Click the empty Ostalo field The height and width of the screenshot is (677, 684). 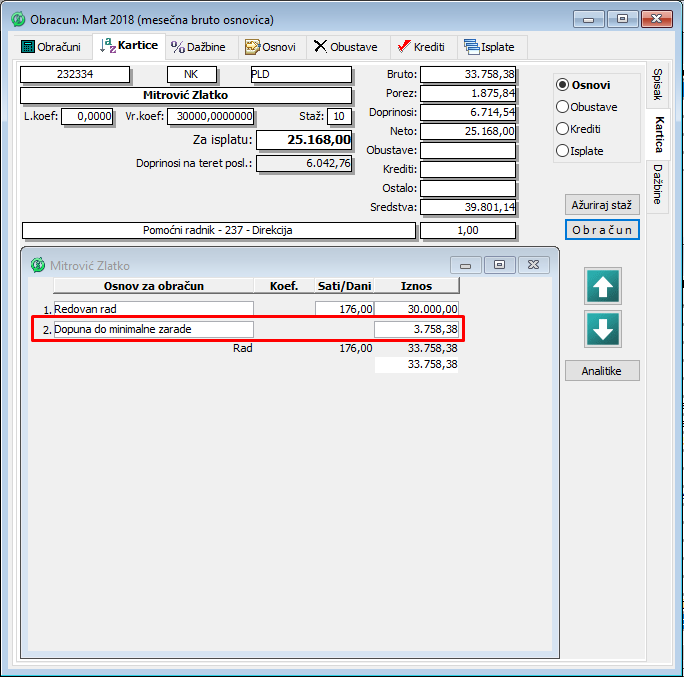[468, 188]
